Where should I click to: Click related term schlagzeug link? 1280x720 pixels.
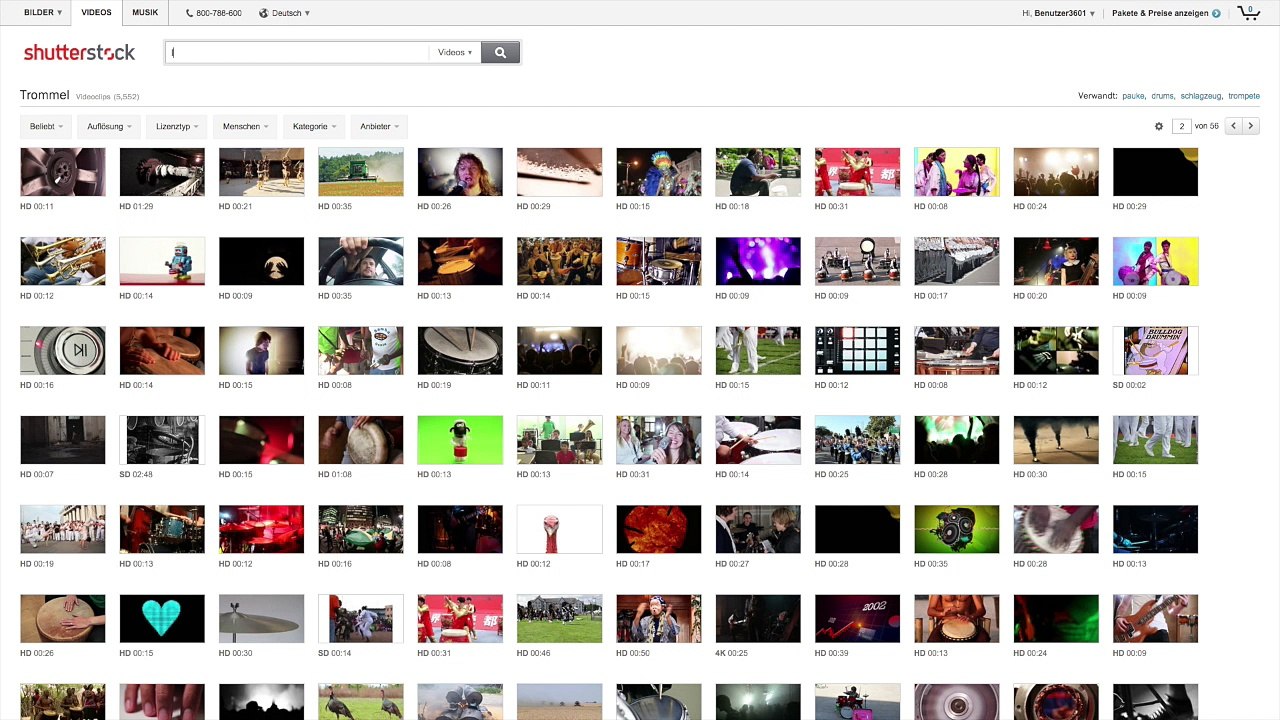[1201, 96]
